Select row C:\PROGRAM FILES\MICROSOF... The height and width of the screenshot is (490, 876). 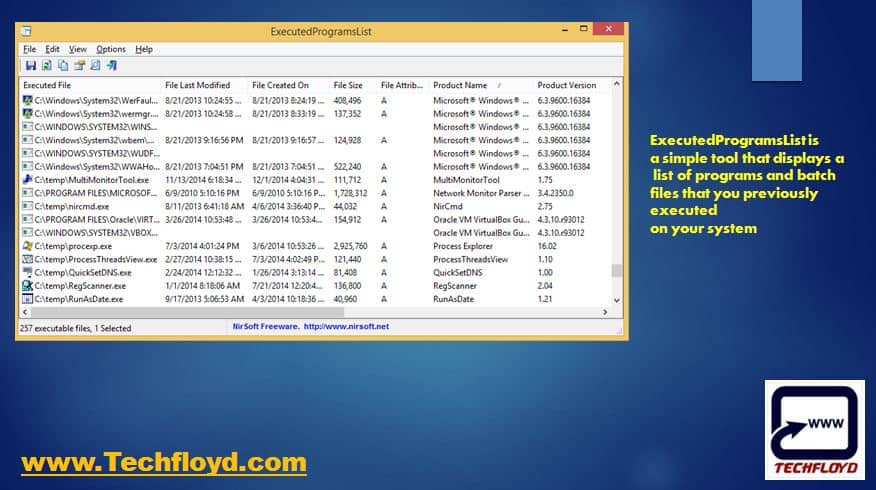point(316,193)
